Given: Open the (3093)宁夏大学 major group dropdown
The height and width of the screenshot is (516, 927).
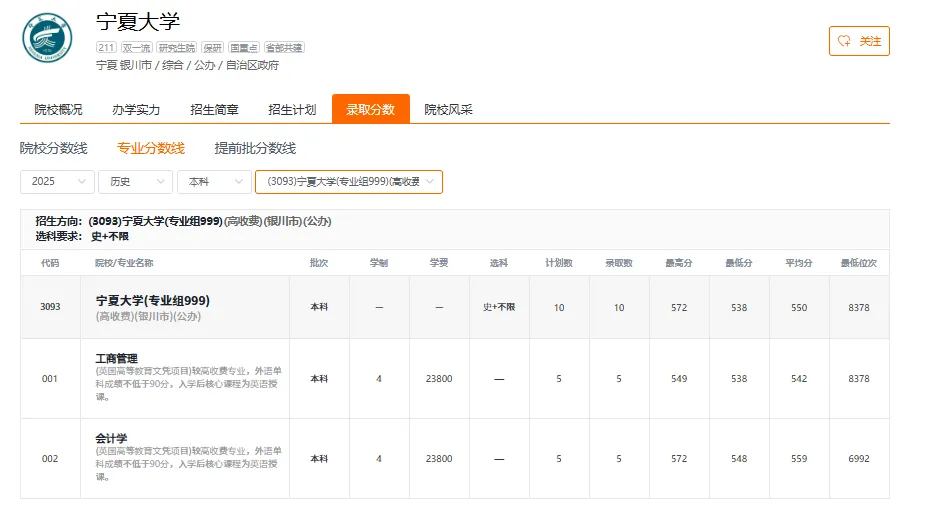Looking at the screenshot, I should coord(349,181).
